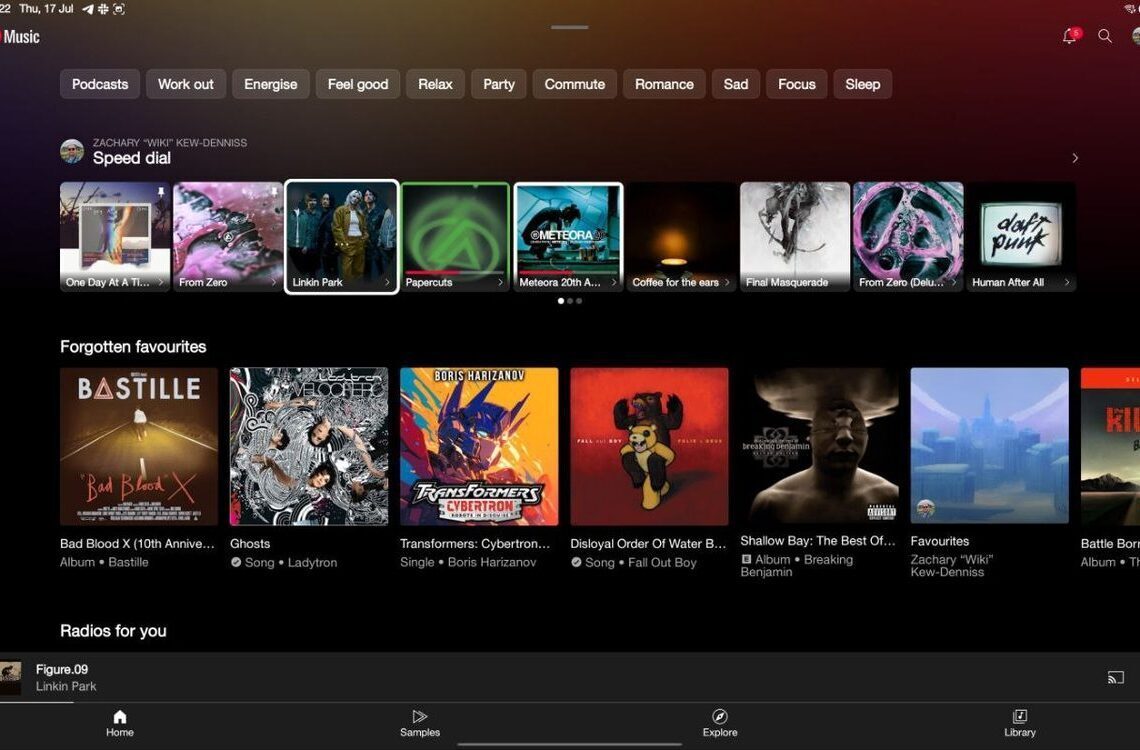Go to Home tab
Screen dimensions: 1140x750
(120, 724)
